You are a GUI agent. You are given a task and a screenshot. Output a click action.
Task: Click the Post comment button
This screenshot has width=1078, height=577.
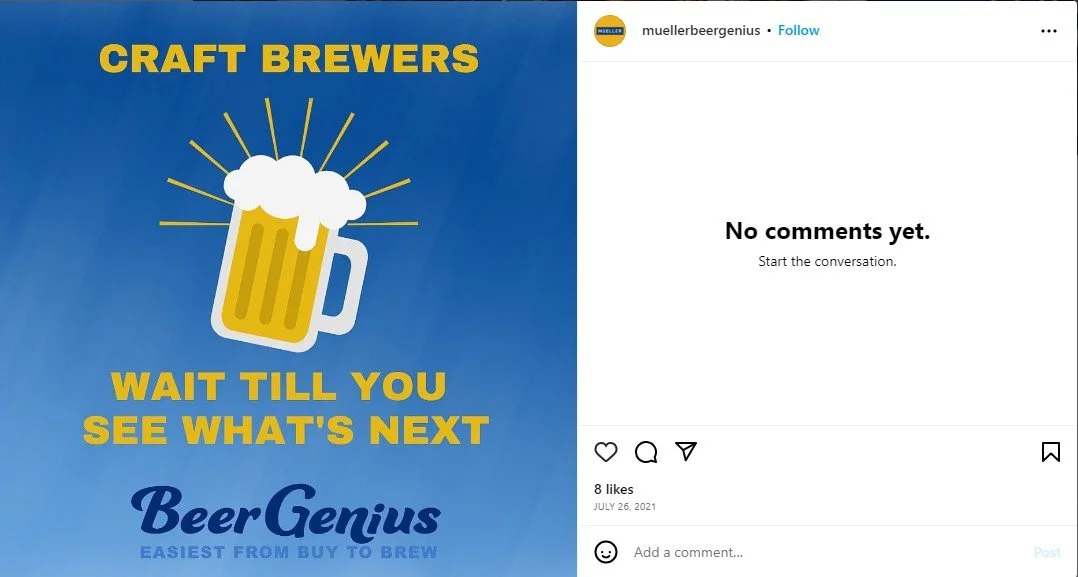tap(1047, 552)
